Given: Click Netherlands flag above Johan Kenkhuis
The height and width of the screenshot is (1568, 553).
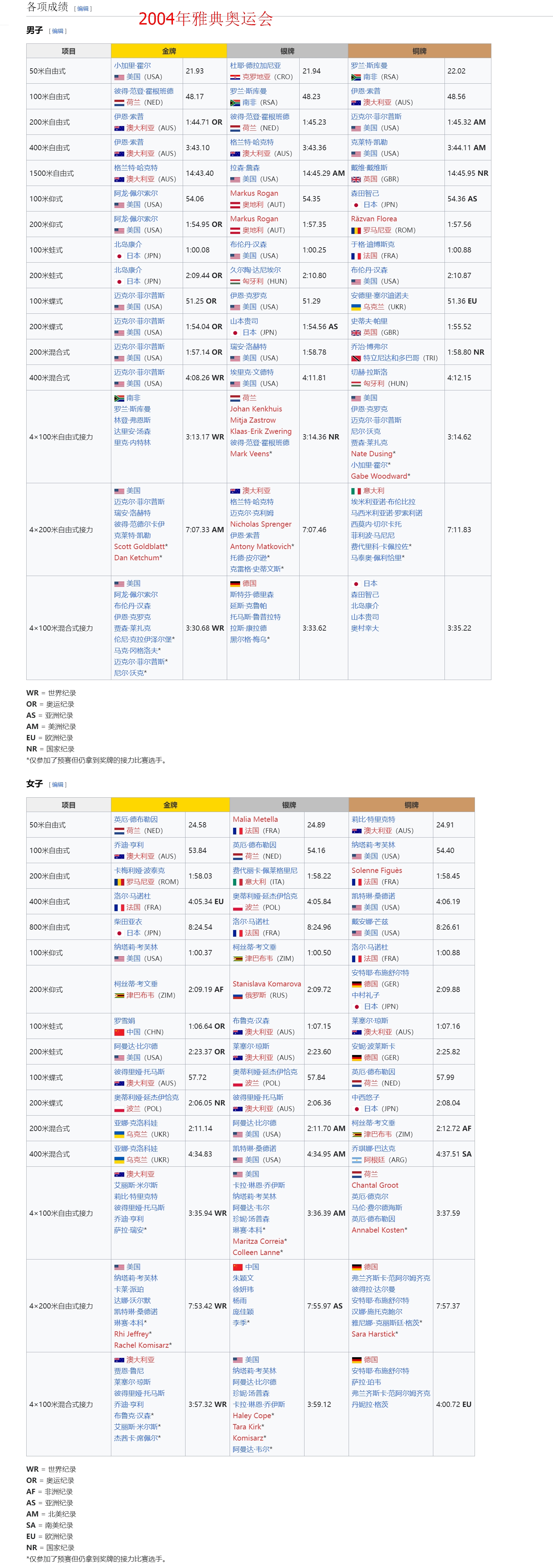Looking at the screenshot, I should click(235, 398).
